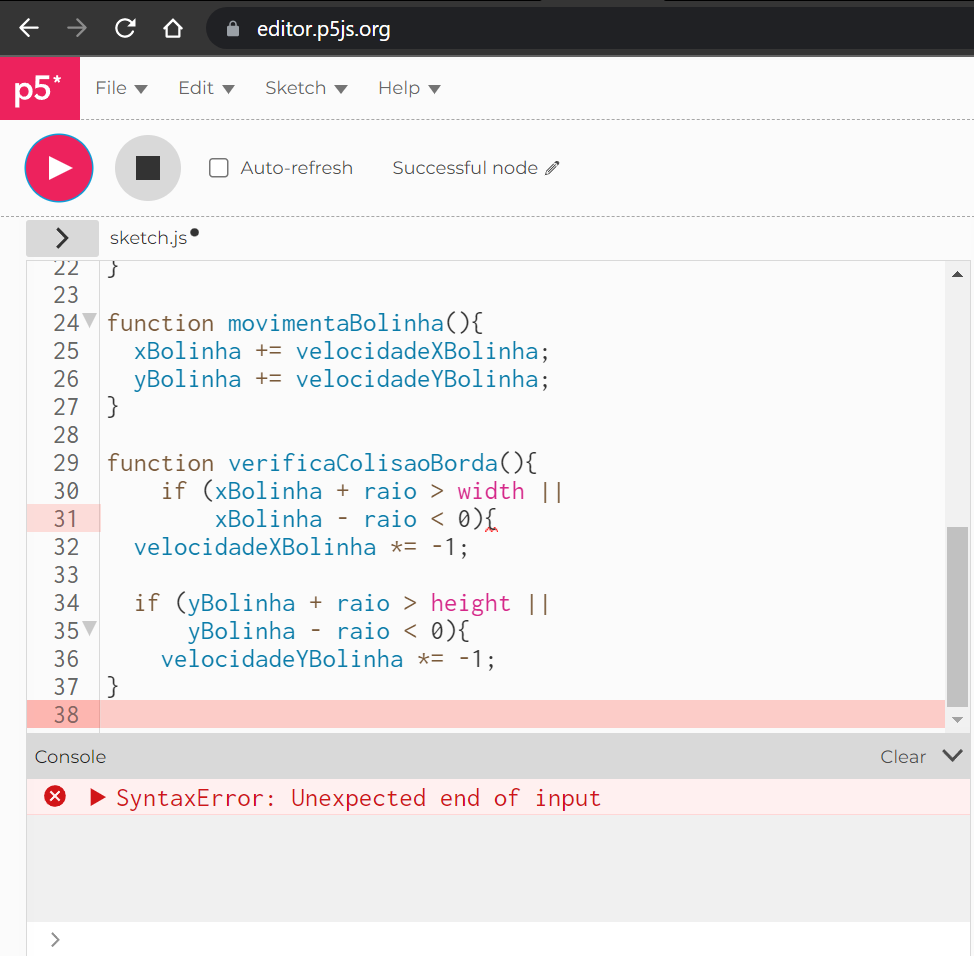Click the Console panel label
974x956 pixels.
tap(70, 757)
